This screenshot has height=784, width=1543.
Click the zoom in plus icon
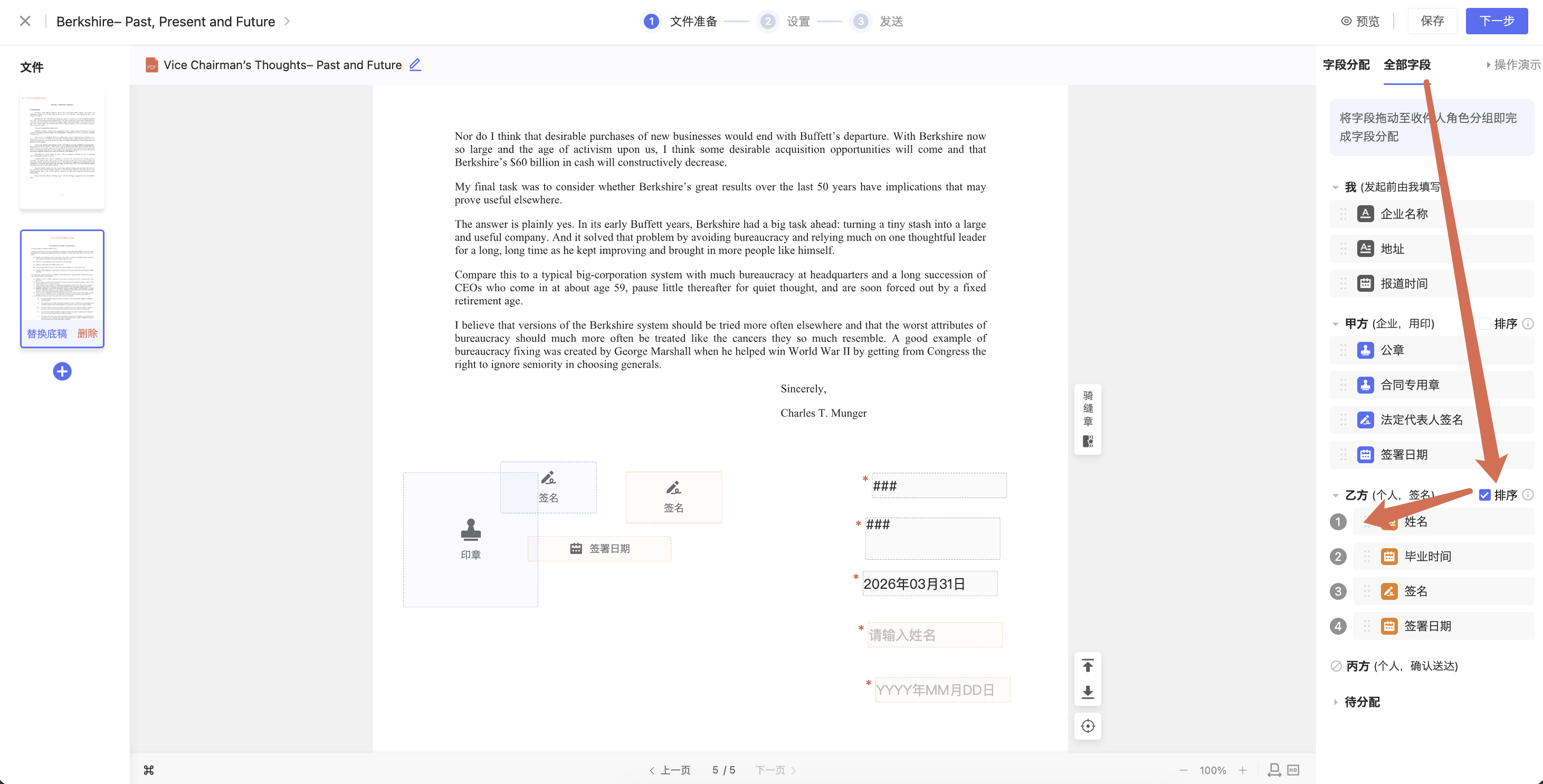[x=1242, y=770]
